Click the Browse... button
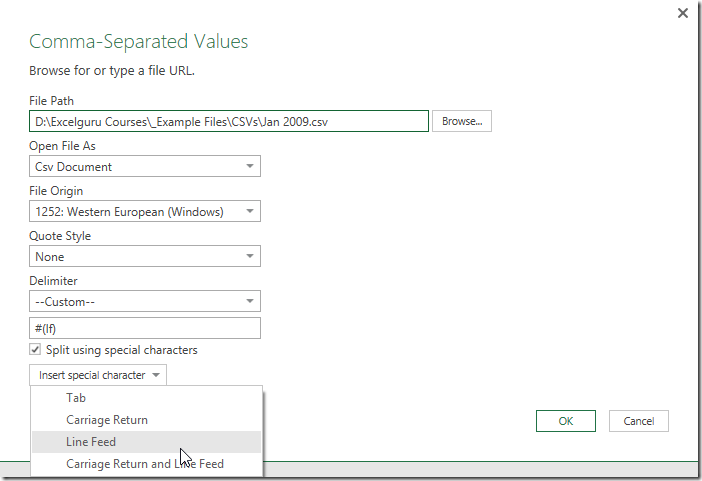The height and width of the screenshot is (481, 702). 462,121
